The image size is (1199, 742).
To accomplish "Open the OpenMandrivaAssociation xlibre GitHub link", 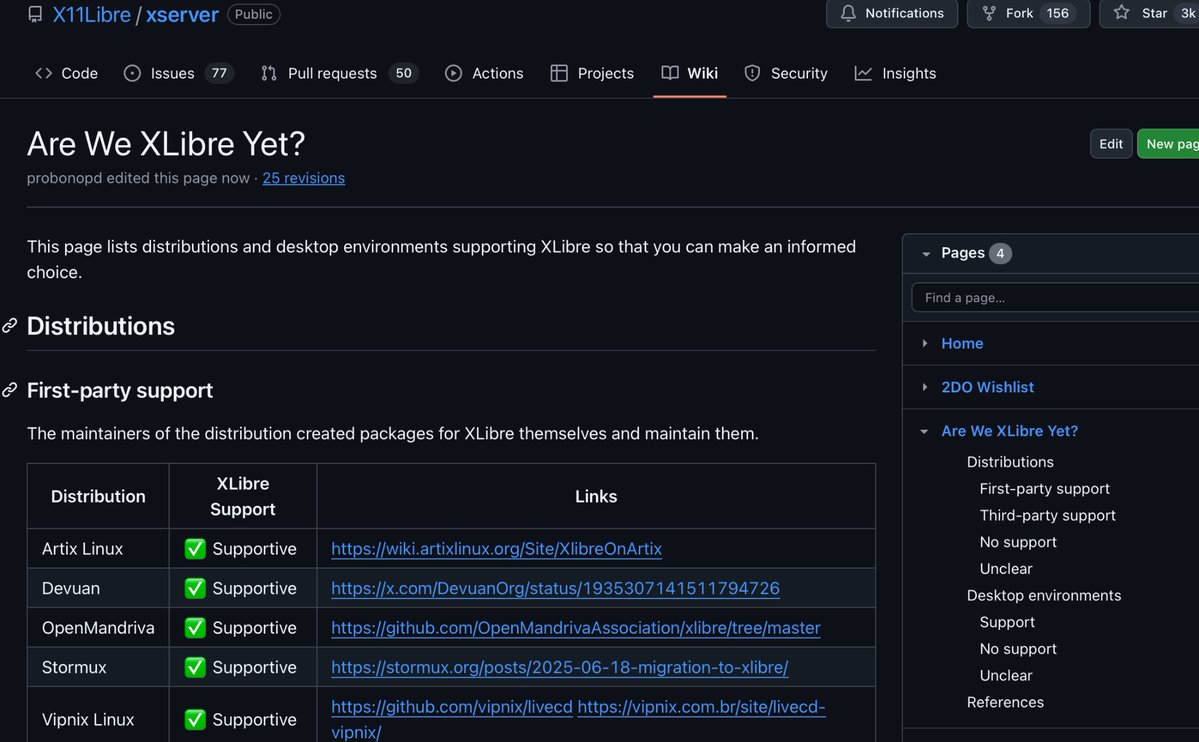I will (576, 628).
